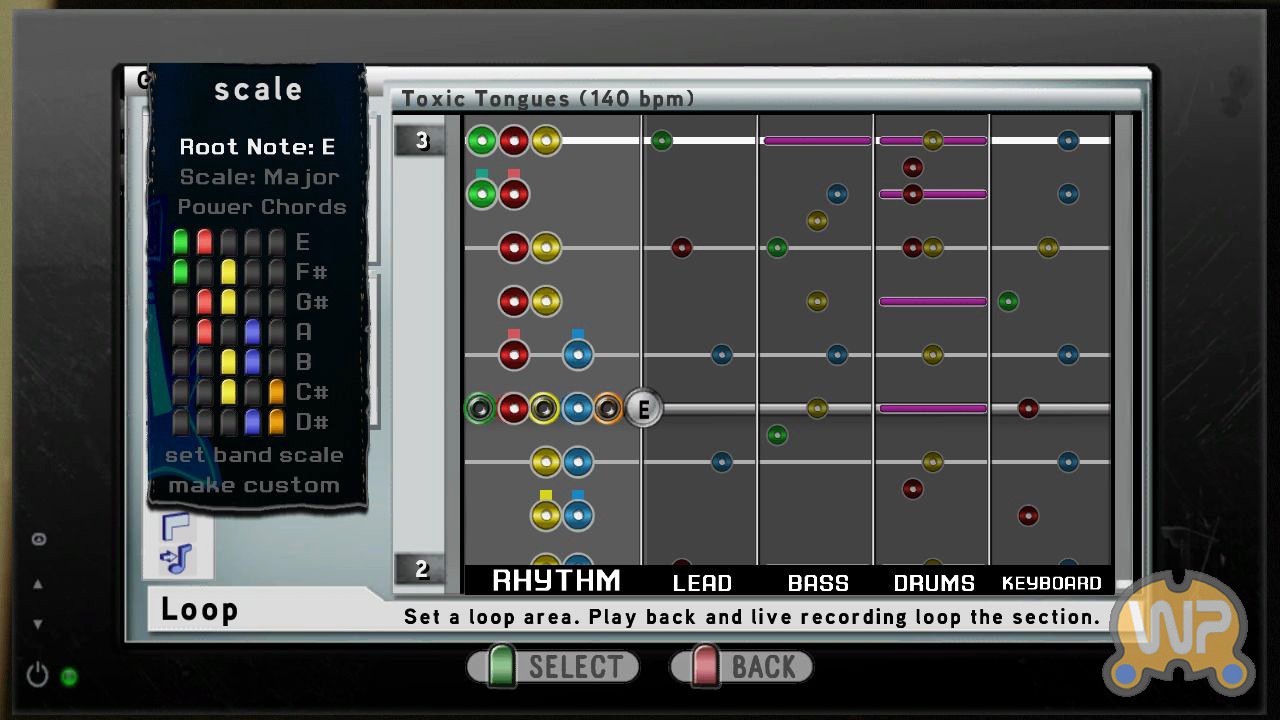This screenshot has height=720, width=1280.
Task: Select the loop bracket icon in left panel
Action: [176, 526]
